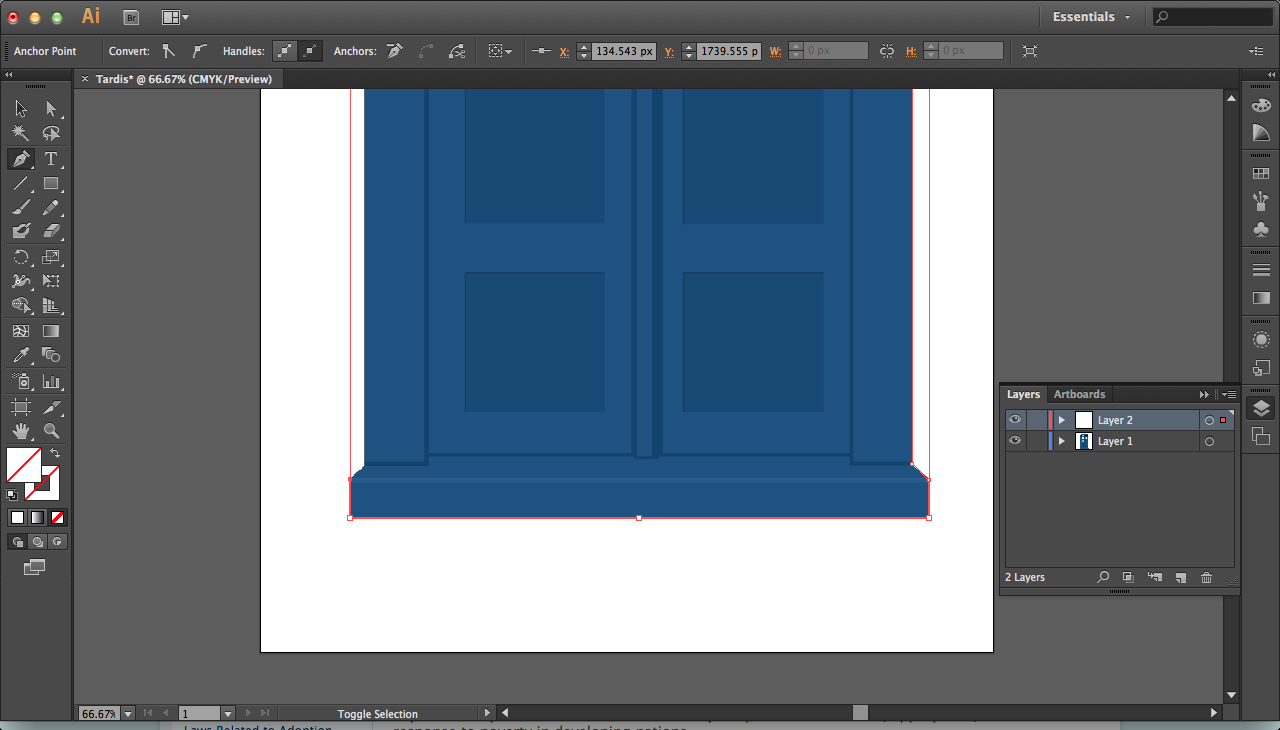This screenshot has width=1280, height=730.
Task: Select the Zoom tool
Action: pyautogui.click(x=51, y=431)
